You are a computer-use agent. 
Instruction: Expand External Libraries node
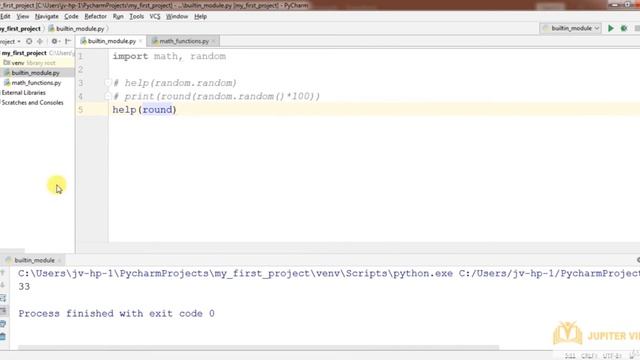[x=24, y=93]
